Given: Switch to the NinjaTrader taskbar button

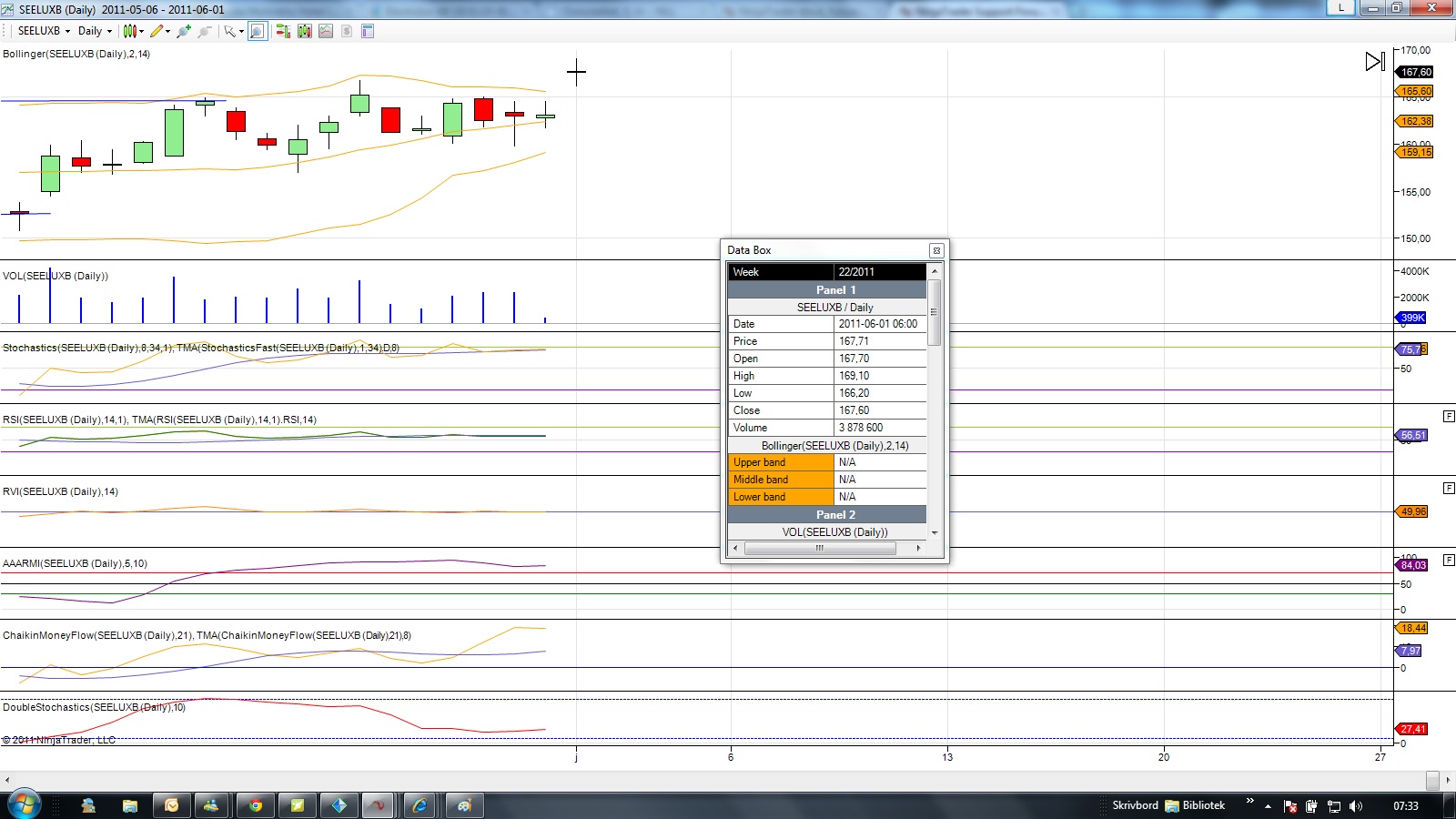Looking at the screenshot, I should coord(379,805).
